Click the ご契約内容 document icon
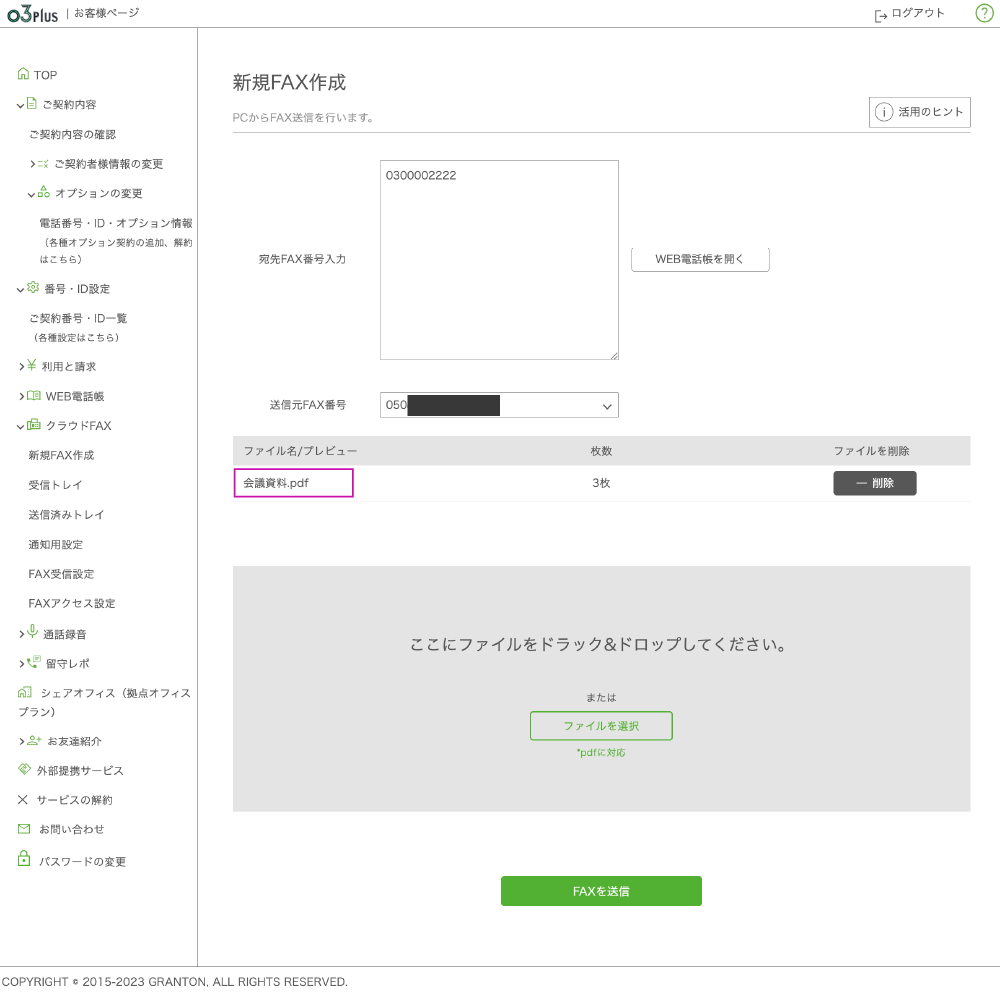 pos(32,103)
